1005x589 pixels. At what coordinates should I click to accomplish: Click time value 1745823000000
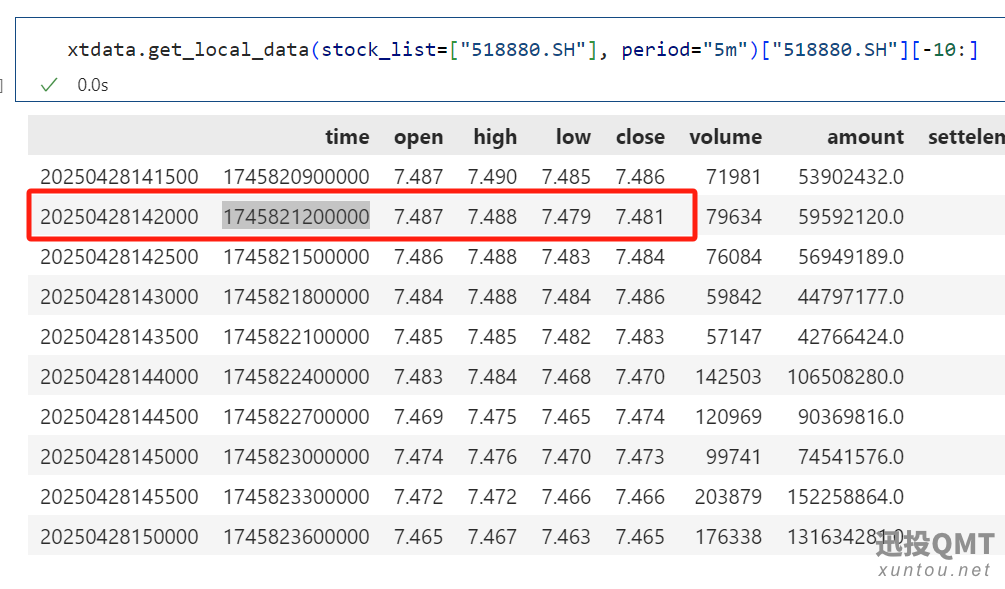click(296, 457)
